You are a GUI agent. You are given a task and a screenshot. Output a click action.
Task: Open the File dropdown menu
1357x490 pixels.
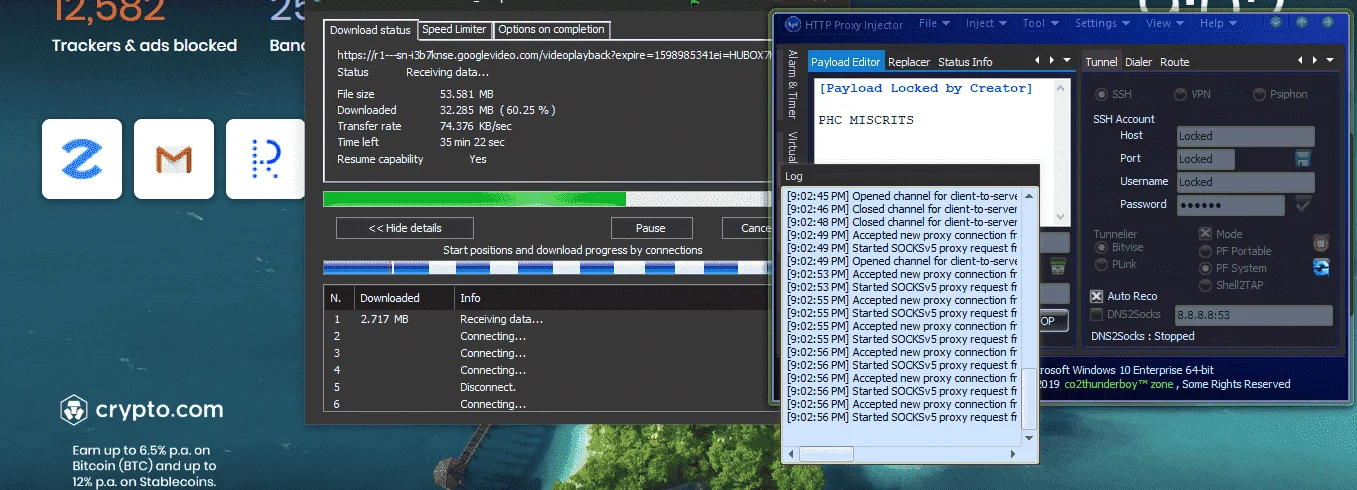(934, 23)
